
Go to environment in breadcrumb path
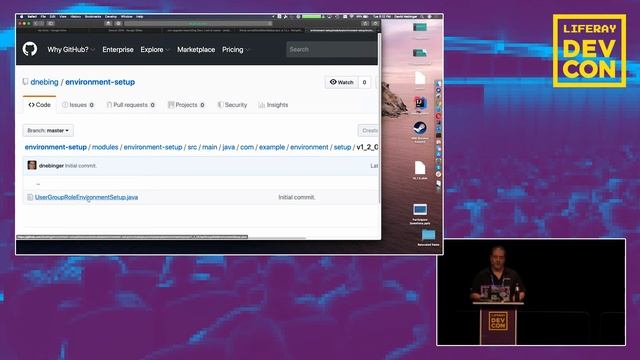[309, 147]
